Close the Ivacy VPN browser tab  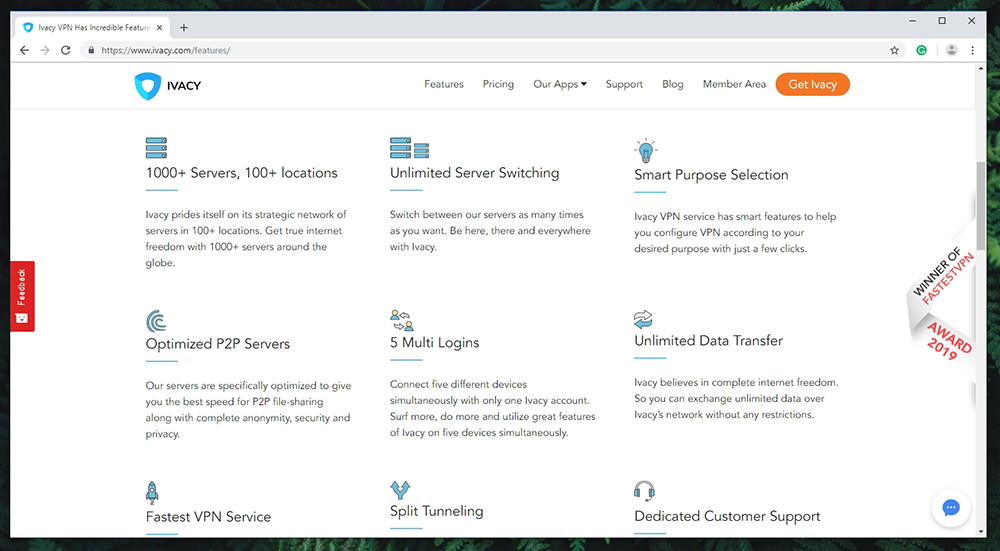(x=159, y=27)
